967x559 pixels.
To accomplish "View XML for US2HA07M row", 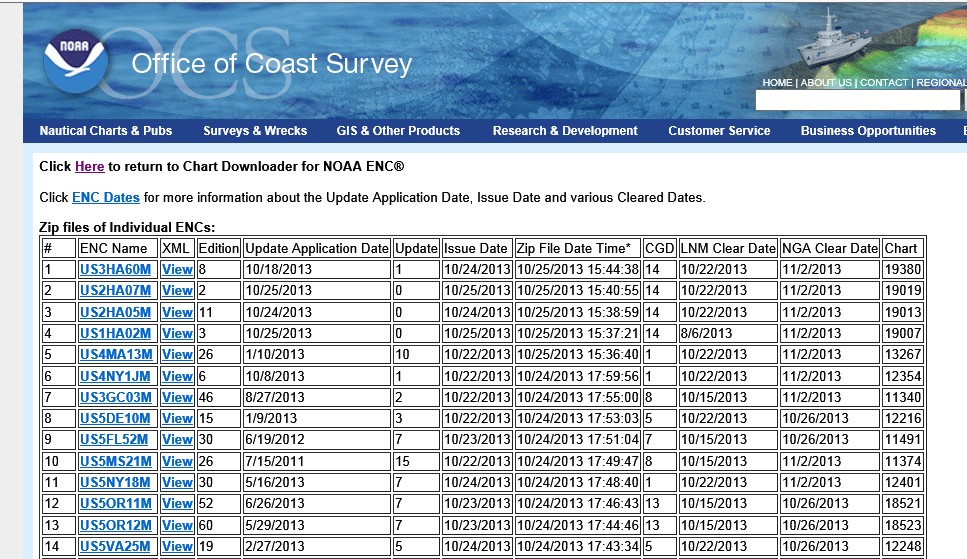I will pos(177,291).
